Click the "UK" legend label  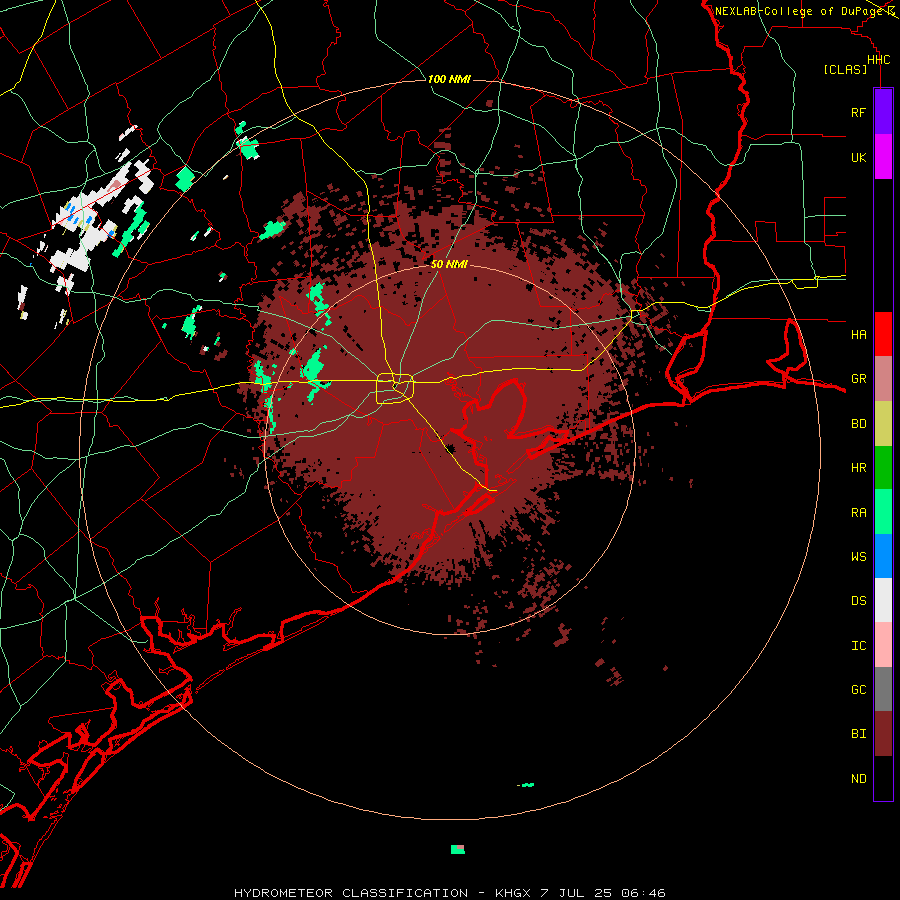coord(858,157)
